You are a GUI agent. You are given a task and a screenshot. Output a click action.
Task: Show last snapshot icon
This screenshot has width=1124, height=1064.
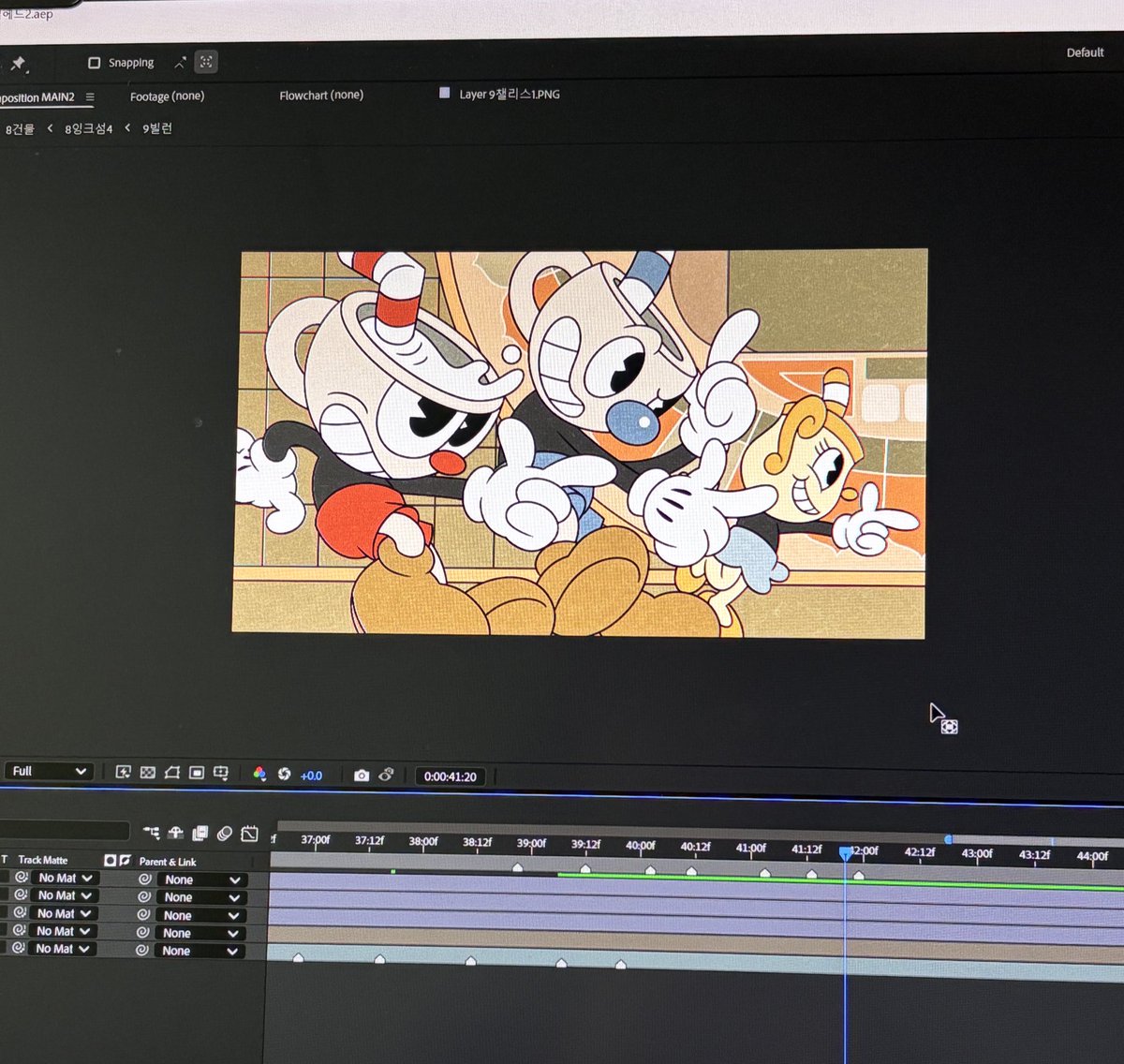[386, 775]
